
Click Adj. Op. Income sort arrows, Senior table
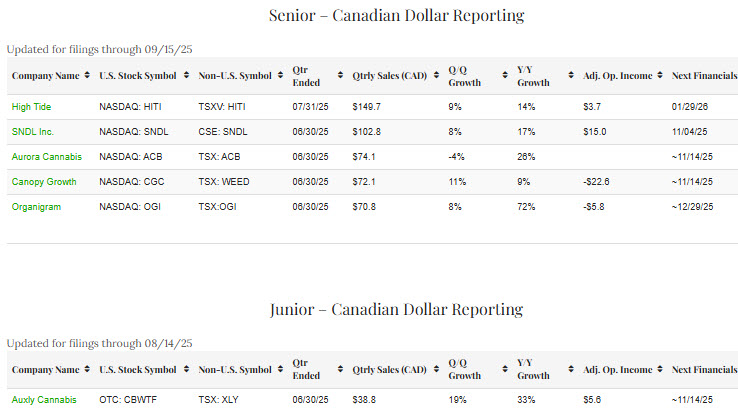pyautogui.click(x=665, y=76)
